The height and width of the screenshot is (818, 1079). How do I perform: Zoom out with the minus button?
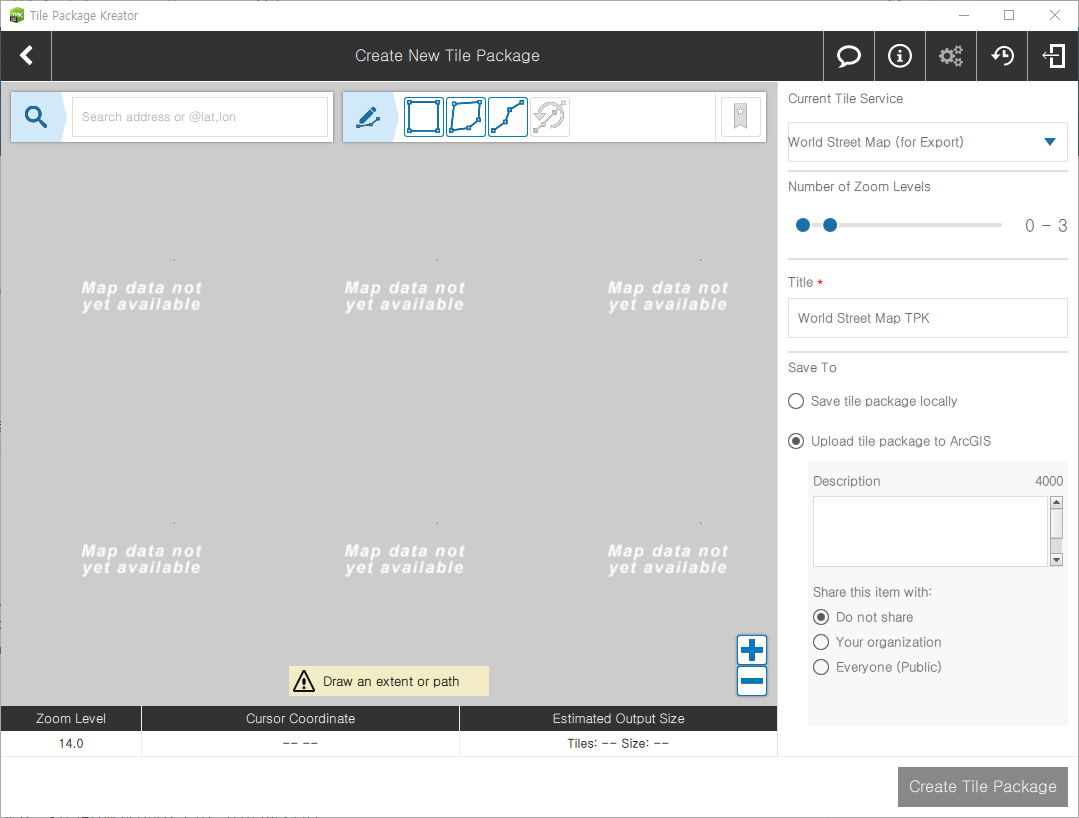[x=751, y=681]
